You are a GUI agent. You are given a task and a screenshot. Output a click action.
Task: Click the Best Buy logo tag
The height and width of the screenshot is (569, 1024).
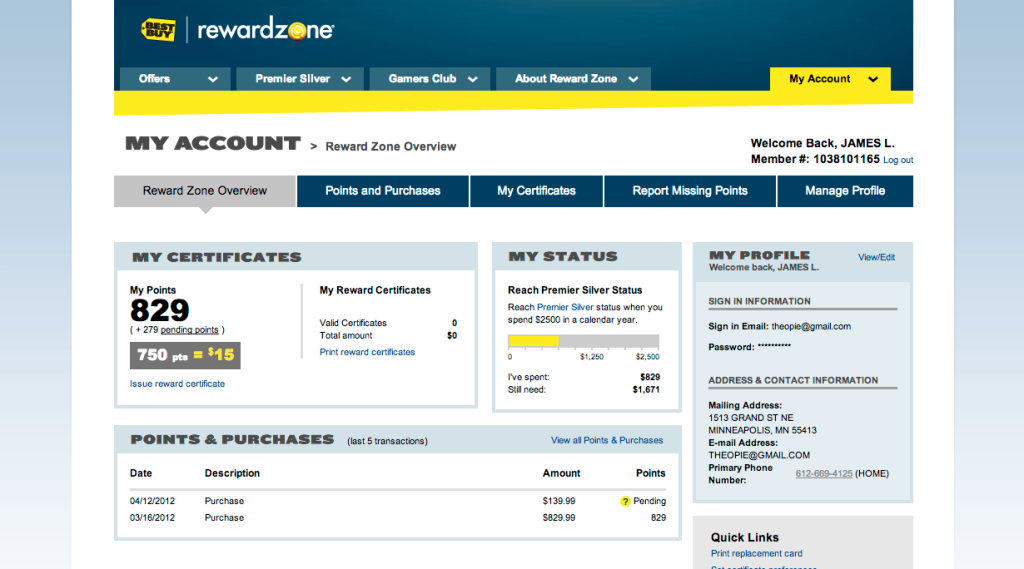158,30
